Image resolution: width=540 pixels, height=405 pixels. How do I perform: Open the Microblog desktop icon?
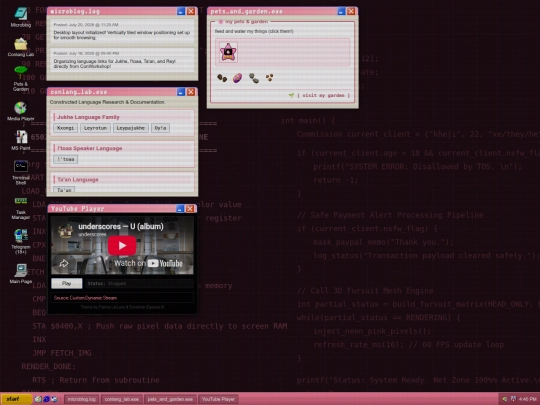click(21, 17)
